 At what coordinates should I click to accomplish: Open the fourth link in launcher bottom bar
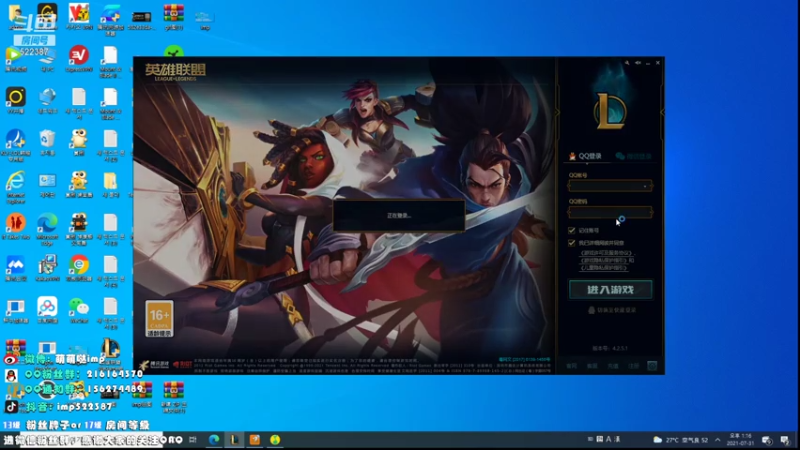[633, 366]
